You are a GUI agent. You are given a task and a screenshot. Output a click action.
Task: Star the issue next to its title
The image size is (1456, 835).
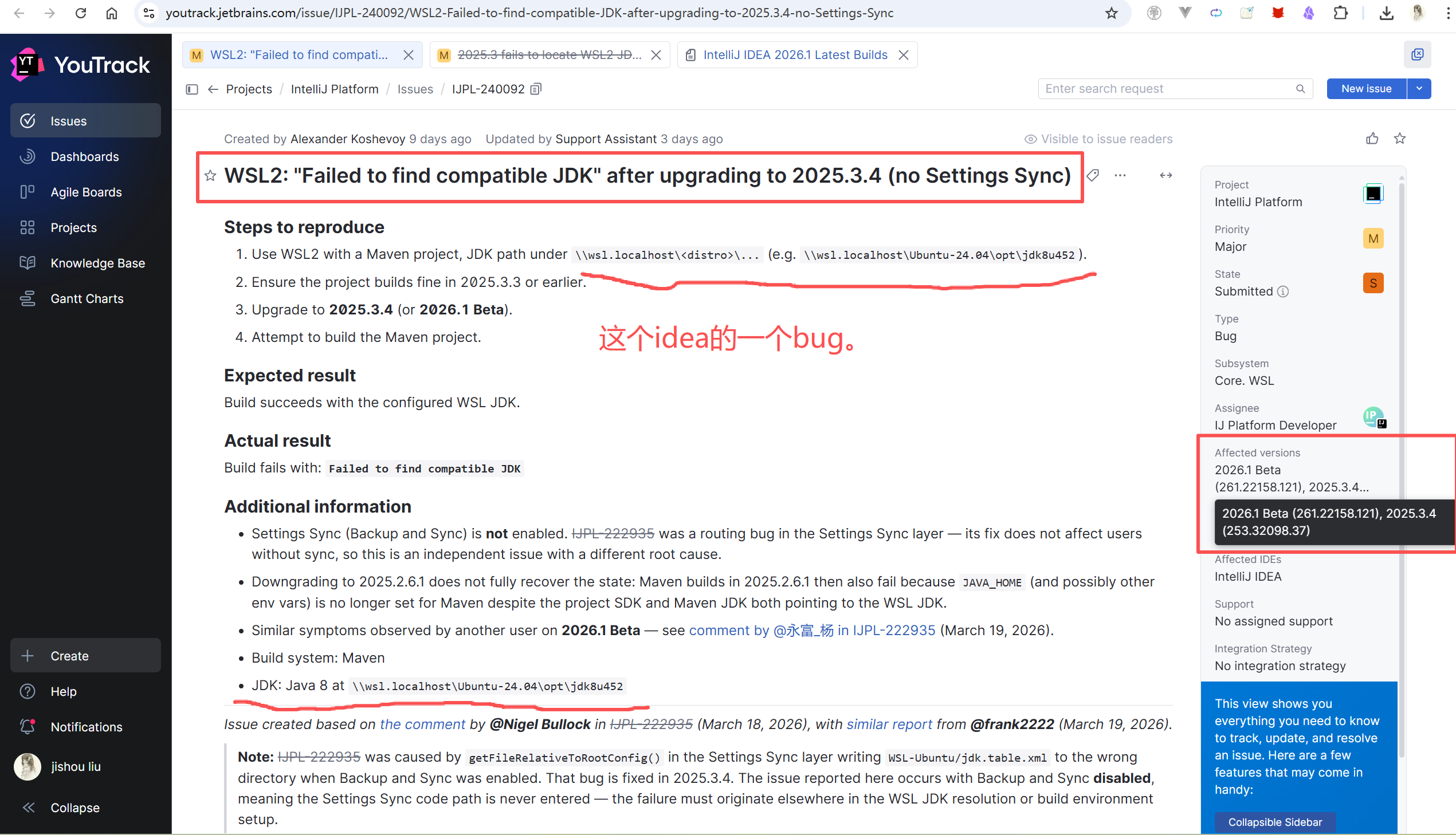pyautogui.click(x=210, y=175)
